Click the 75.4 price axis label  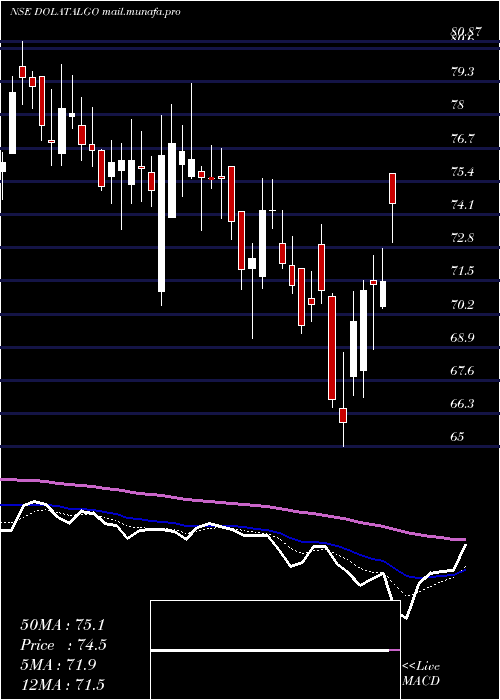pos(463,172)
